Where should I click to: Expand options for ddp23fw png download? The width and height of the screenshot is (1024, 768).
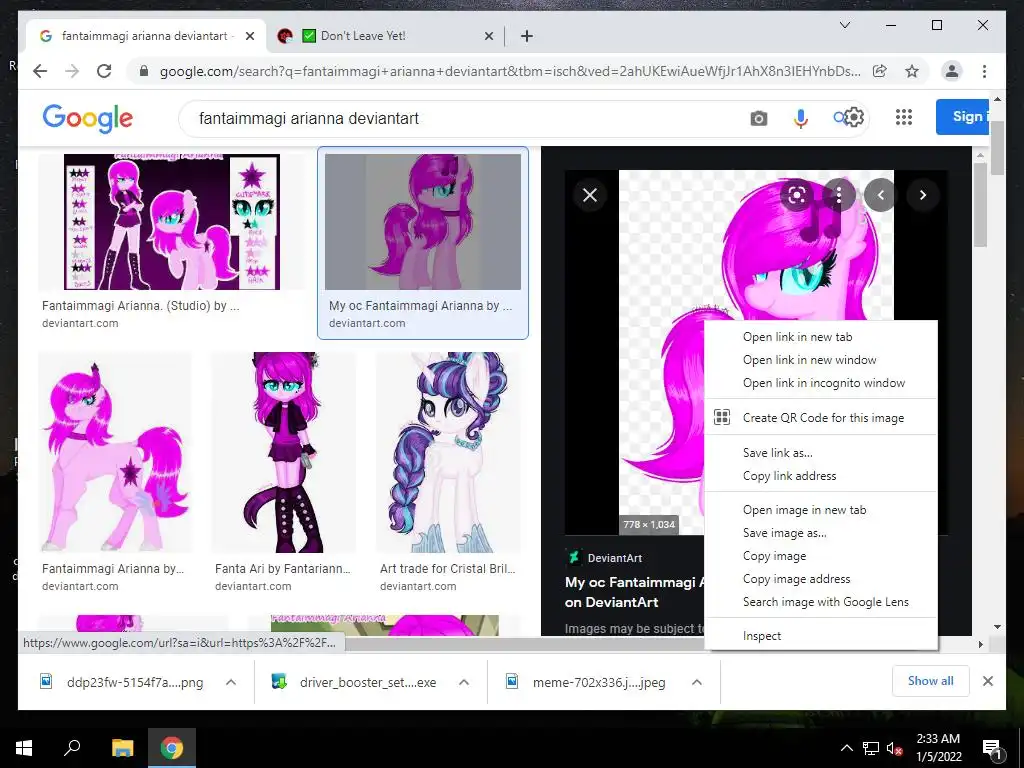231,682
